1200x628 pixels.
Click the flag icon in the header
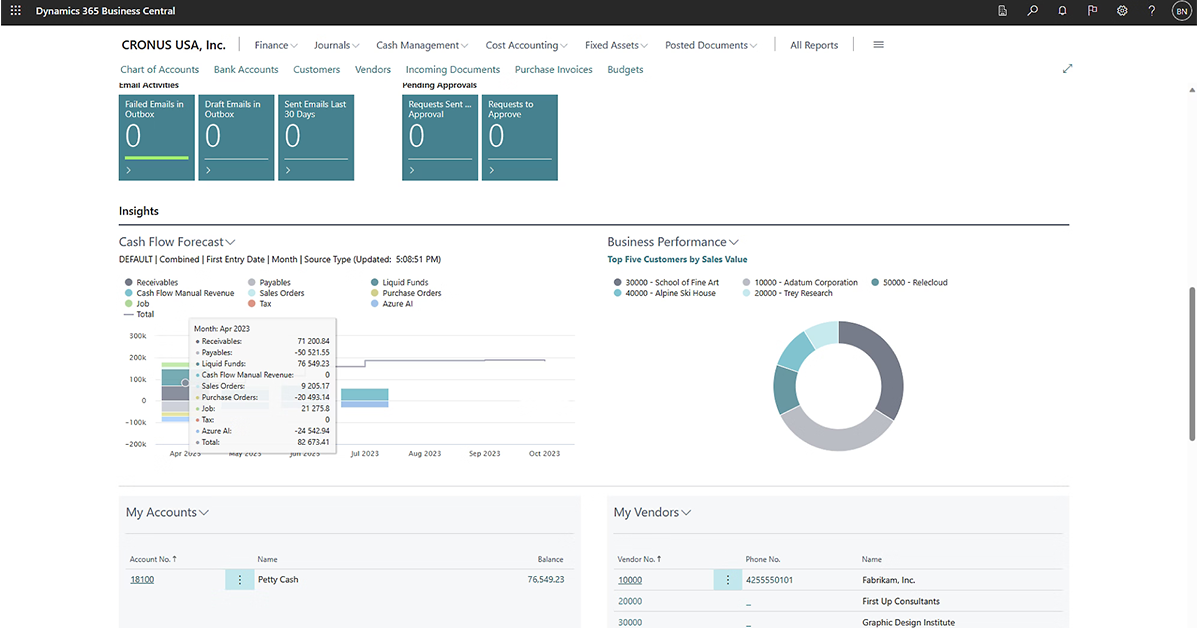1092,11
